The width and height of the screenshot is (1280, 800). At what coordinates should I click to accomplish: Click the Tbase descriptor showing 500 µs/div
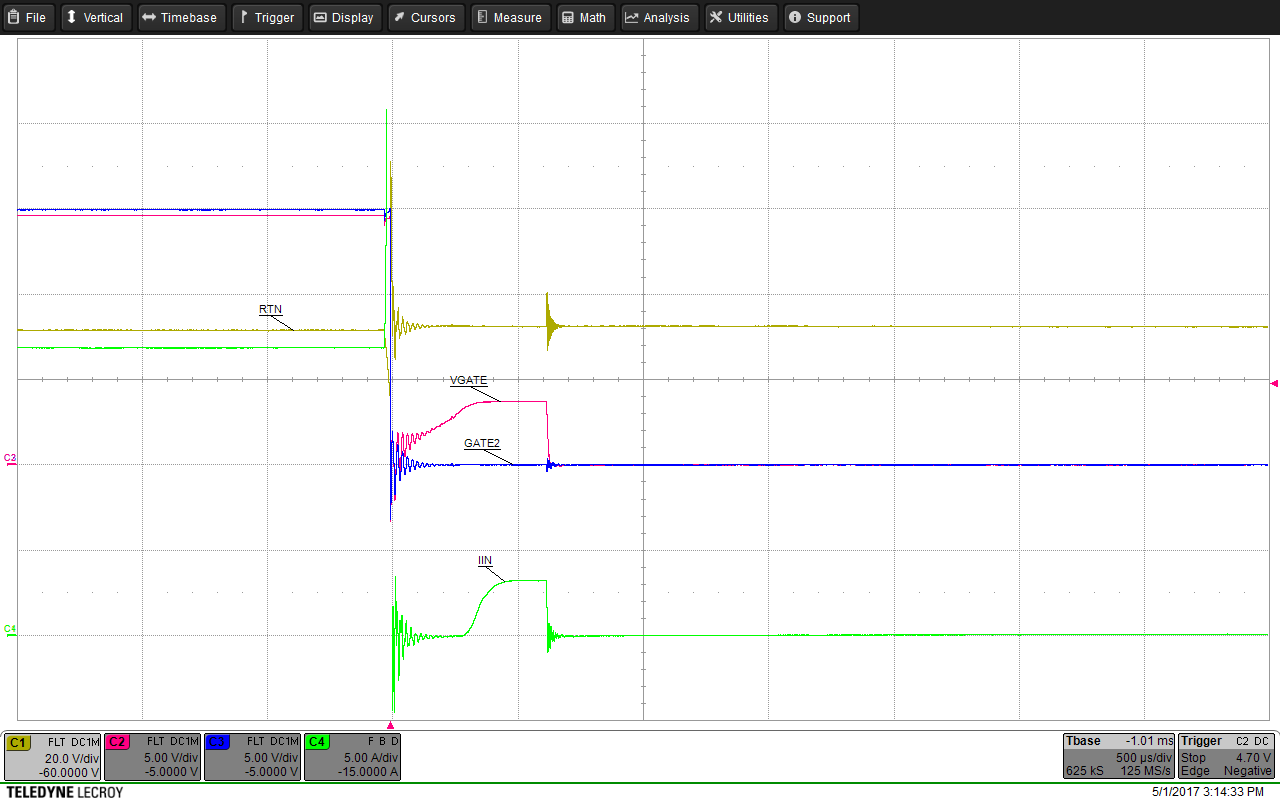(1118, 757)
